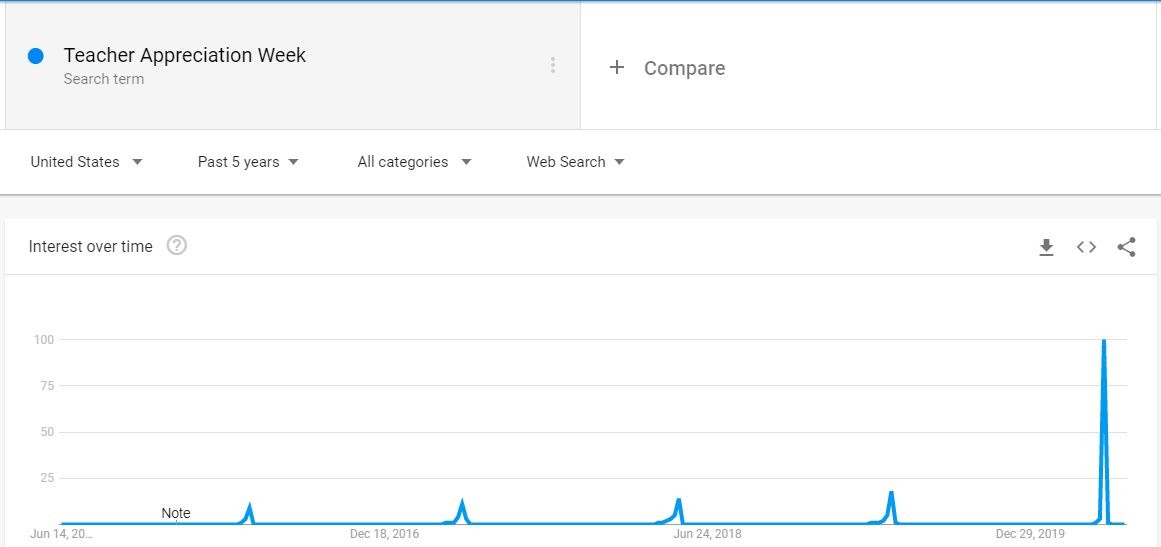Open the United States region dropdown
This screenshot has width=1161, height=547.
pos(86,162)
